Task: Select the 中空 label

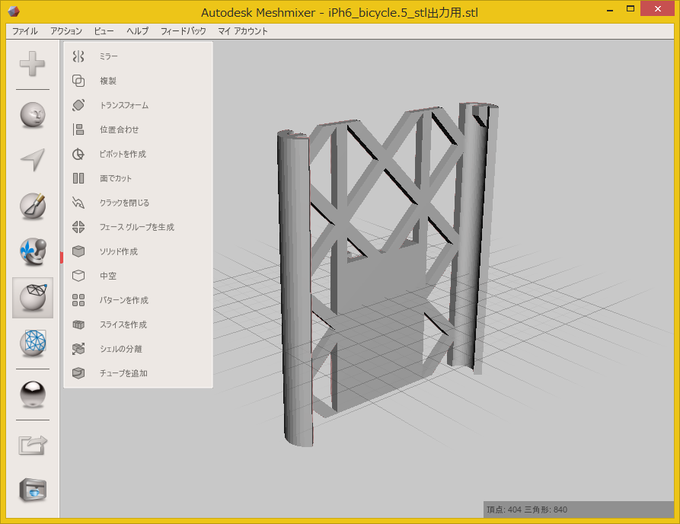Action: pyautogui.click(x=108, y=276)
